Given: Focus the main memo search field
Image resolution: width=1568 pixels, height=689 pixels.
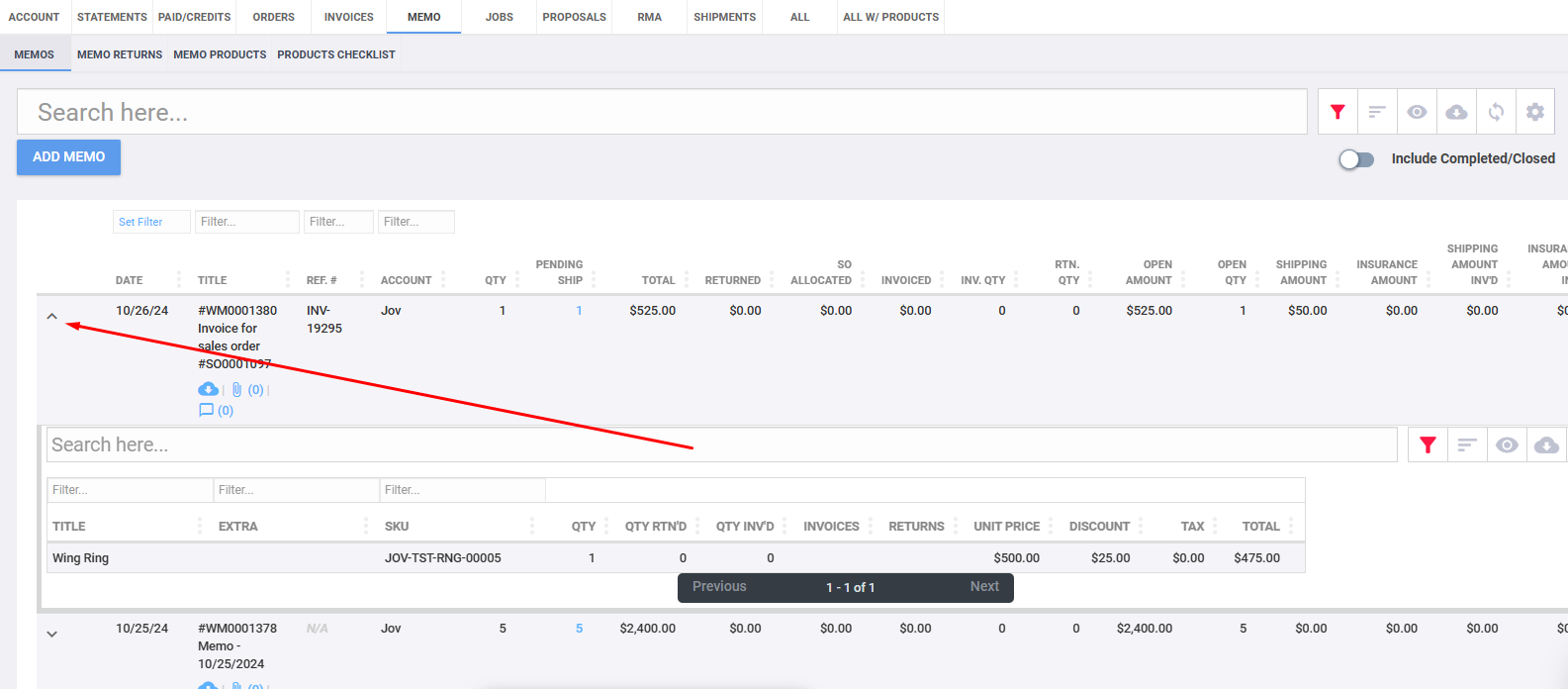Looking at the screenshot, I should [x=662, y=112].
